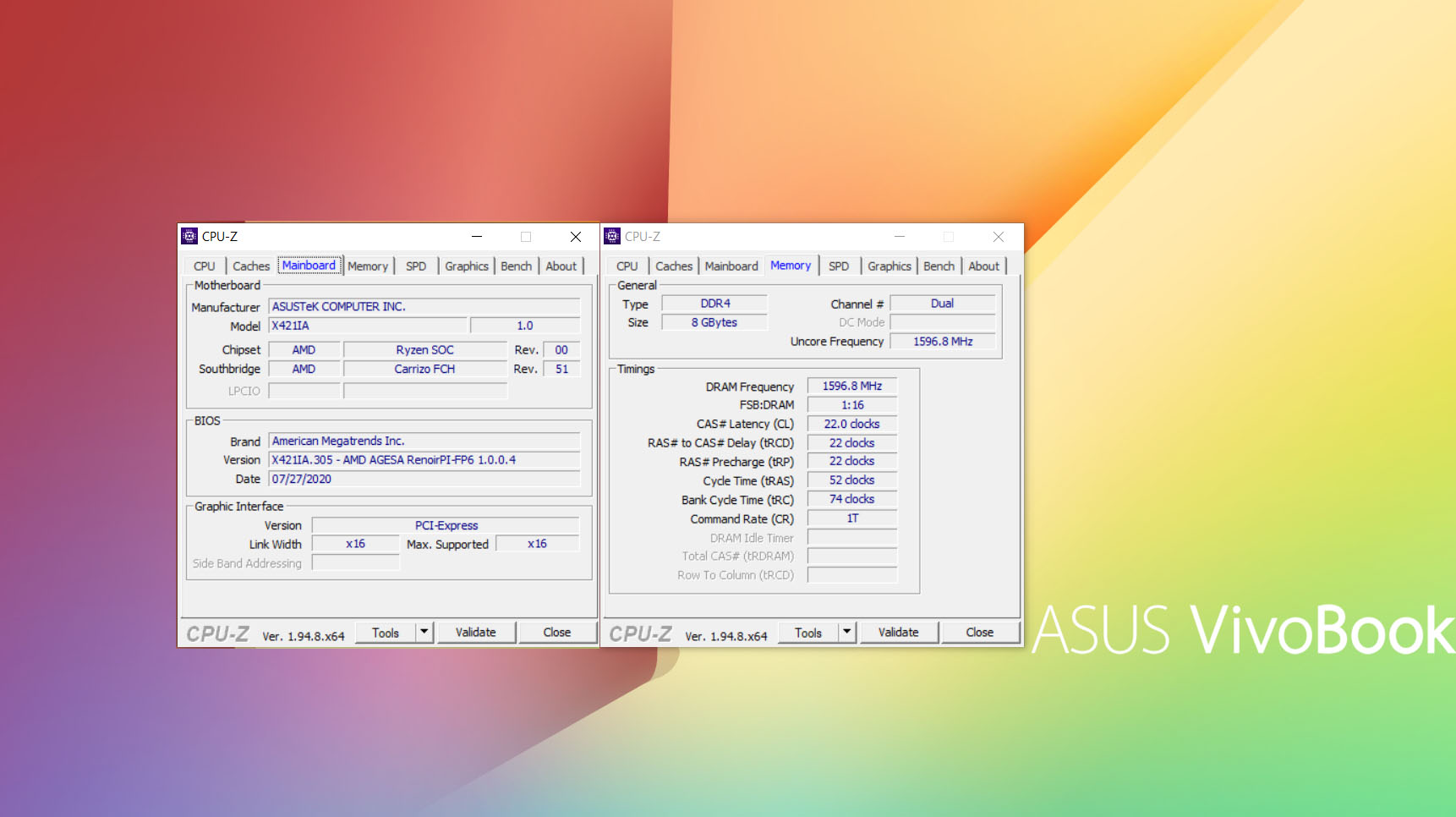1456x817 pixels.
Task: Close the Memory CPU-Z window via X
Action: 999,237
